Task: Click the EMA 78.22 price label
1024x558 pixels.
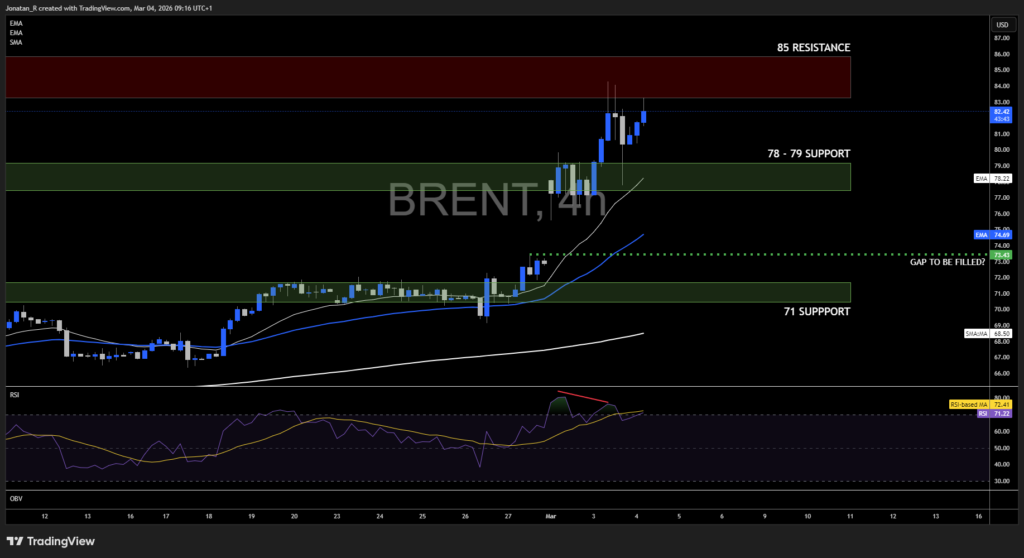Action: 993,178
